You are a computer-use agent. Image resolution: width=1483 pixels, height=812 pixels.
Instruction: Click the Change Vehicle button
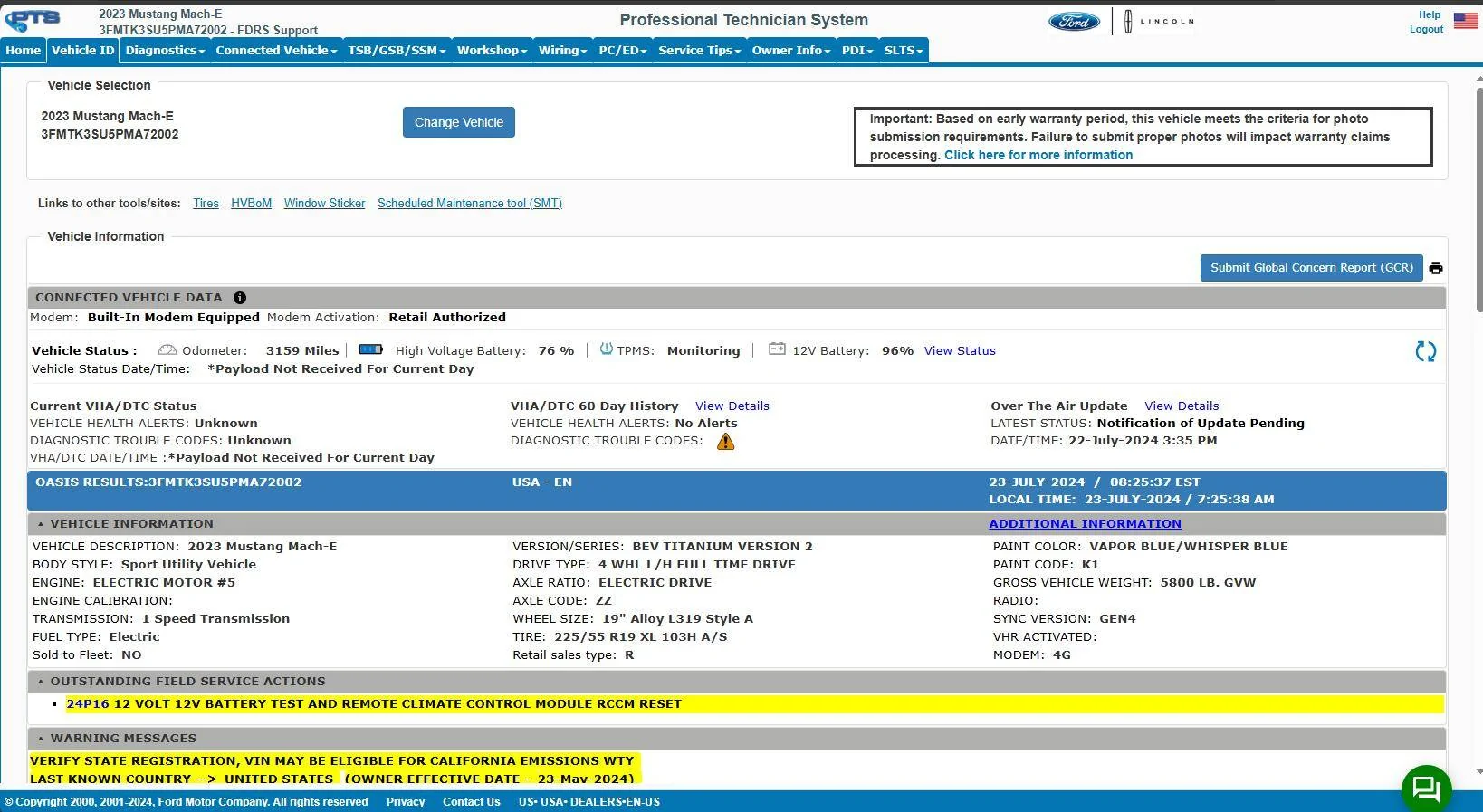coord(459,122)
